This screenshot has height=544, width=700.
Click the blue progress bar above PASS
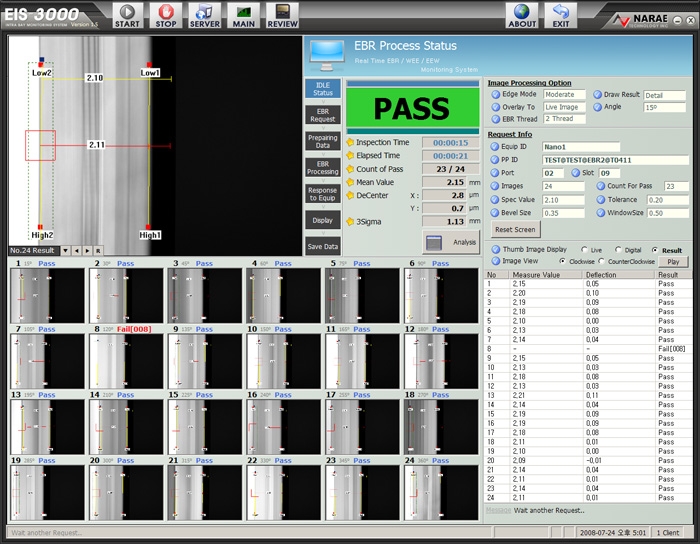coord(412,83)
